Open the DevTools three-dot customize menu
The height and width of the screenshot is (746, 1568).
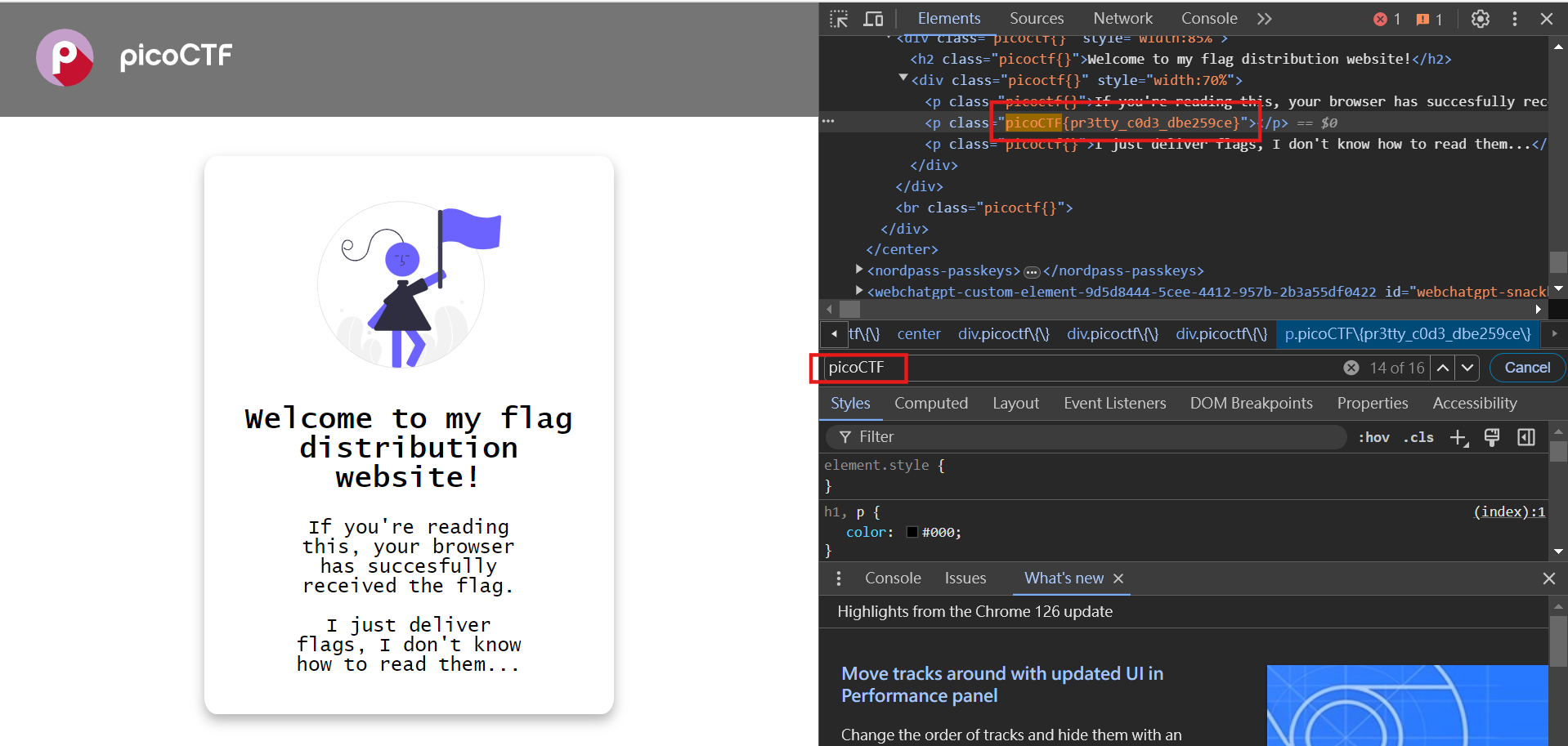coord(1514,18)
